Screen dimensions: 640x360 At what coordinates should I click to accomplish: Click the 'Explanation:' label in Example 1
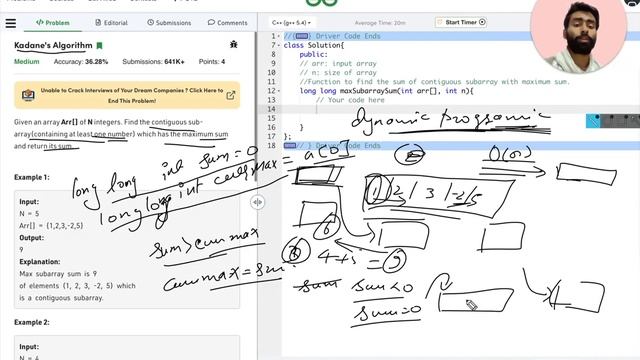point(40,262)
